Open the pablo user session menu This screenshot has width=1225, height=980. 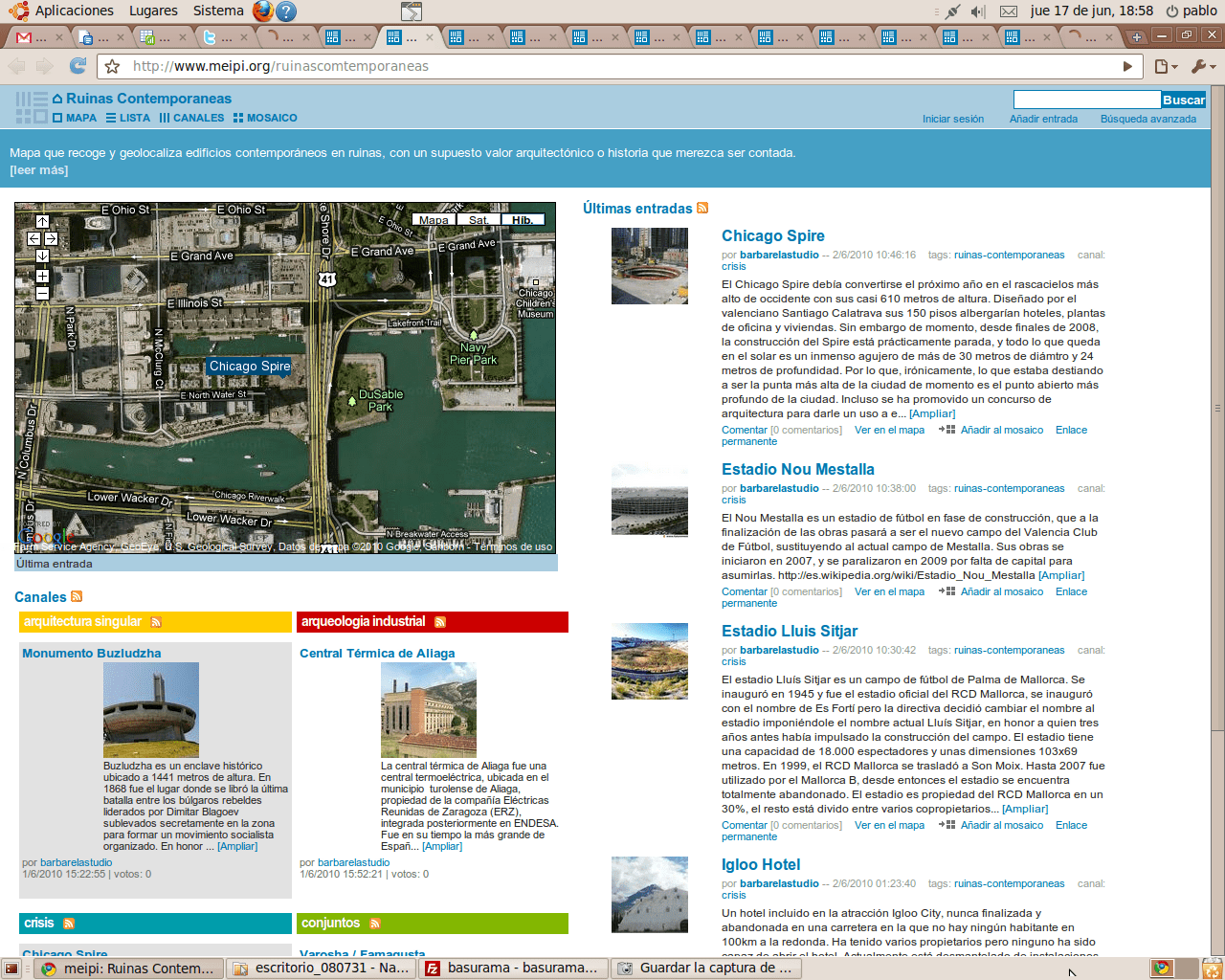click(x=1192, y=11)
